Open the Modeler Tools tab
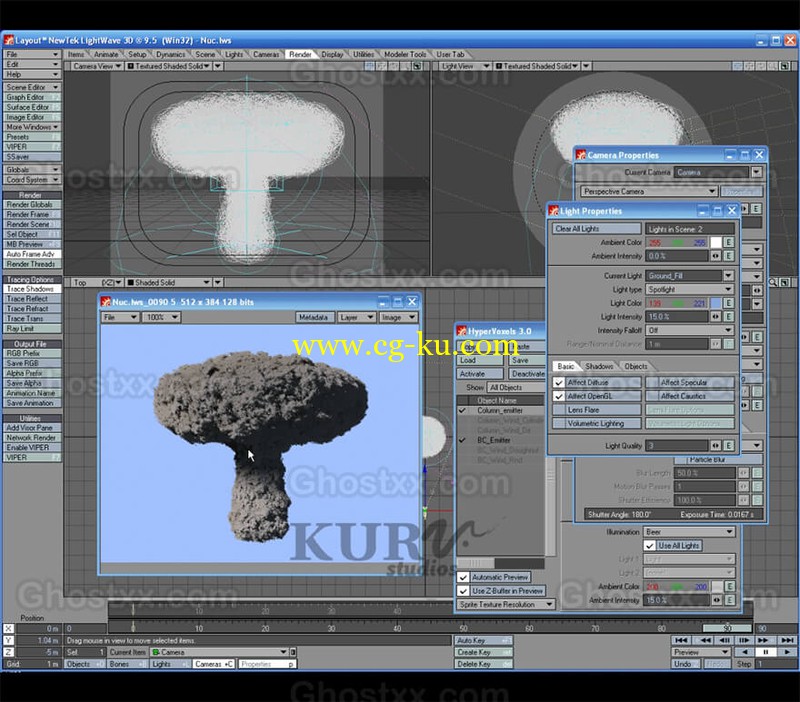Screen dimensions: 800x702 pos(405,55)
